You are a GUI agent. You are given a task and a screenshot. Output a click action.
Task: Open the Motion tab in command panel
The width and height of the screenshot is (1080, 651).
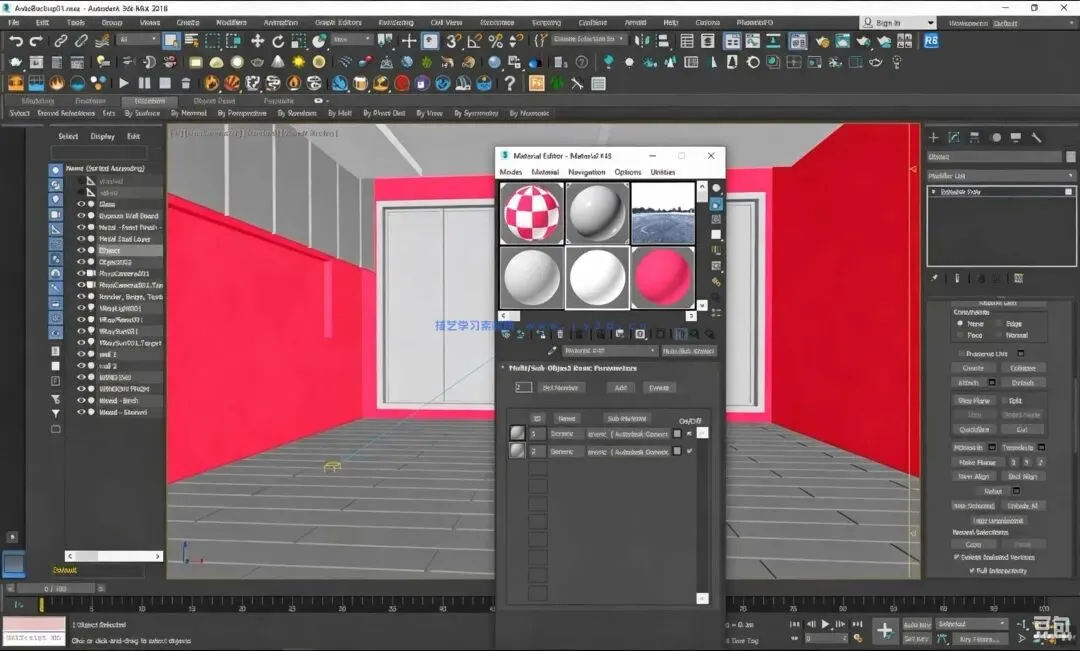[x=996, y=138]
